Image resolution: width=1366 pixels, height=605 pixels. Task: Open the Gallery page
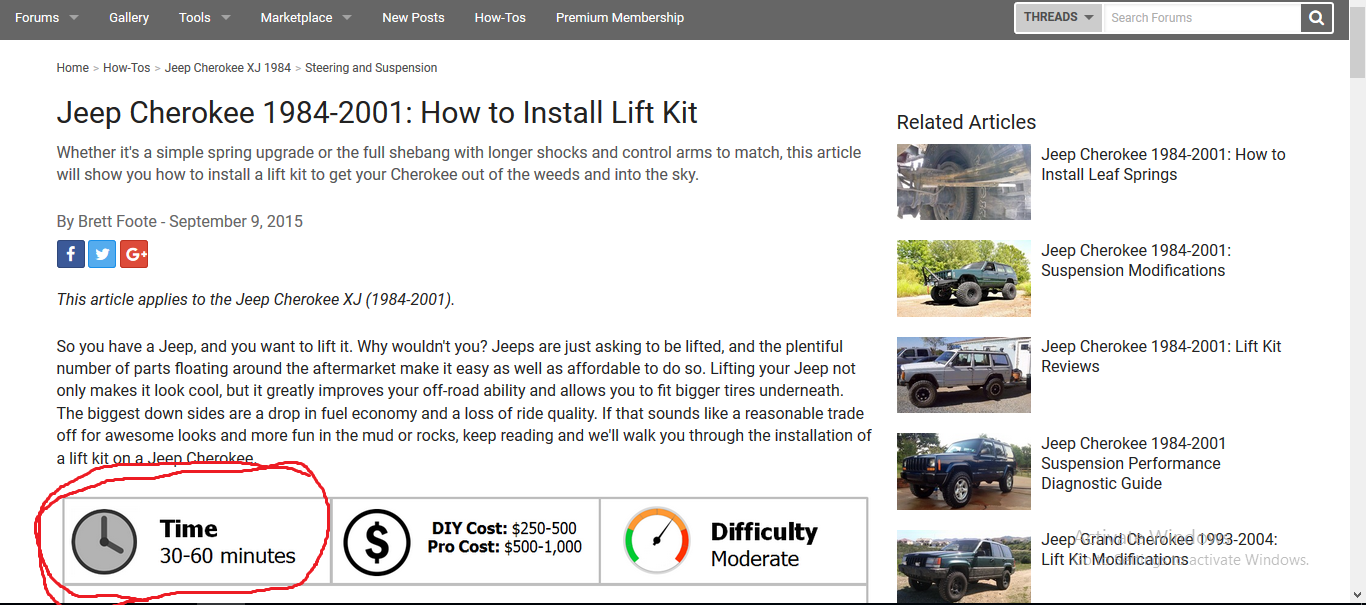[129, 17]
